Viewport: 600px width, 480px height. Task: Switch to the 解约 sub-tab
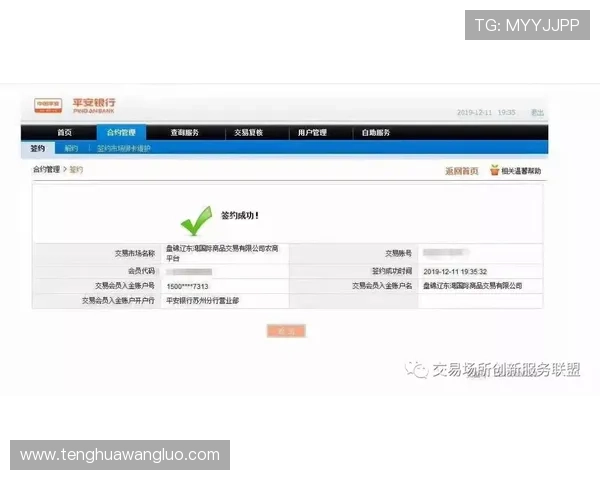(71, 149)
